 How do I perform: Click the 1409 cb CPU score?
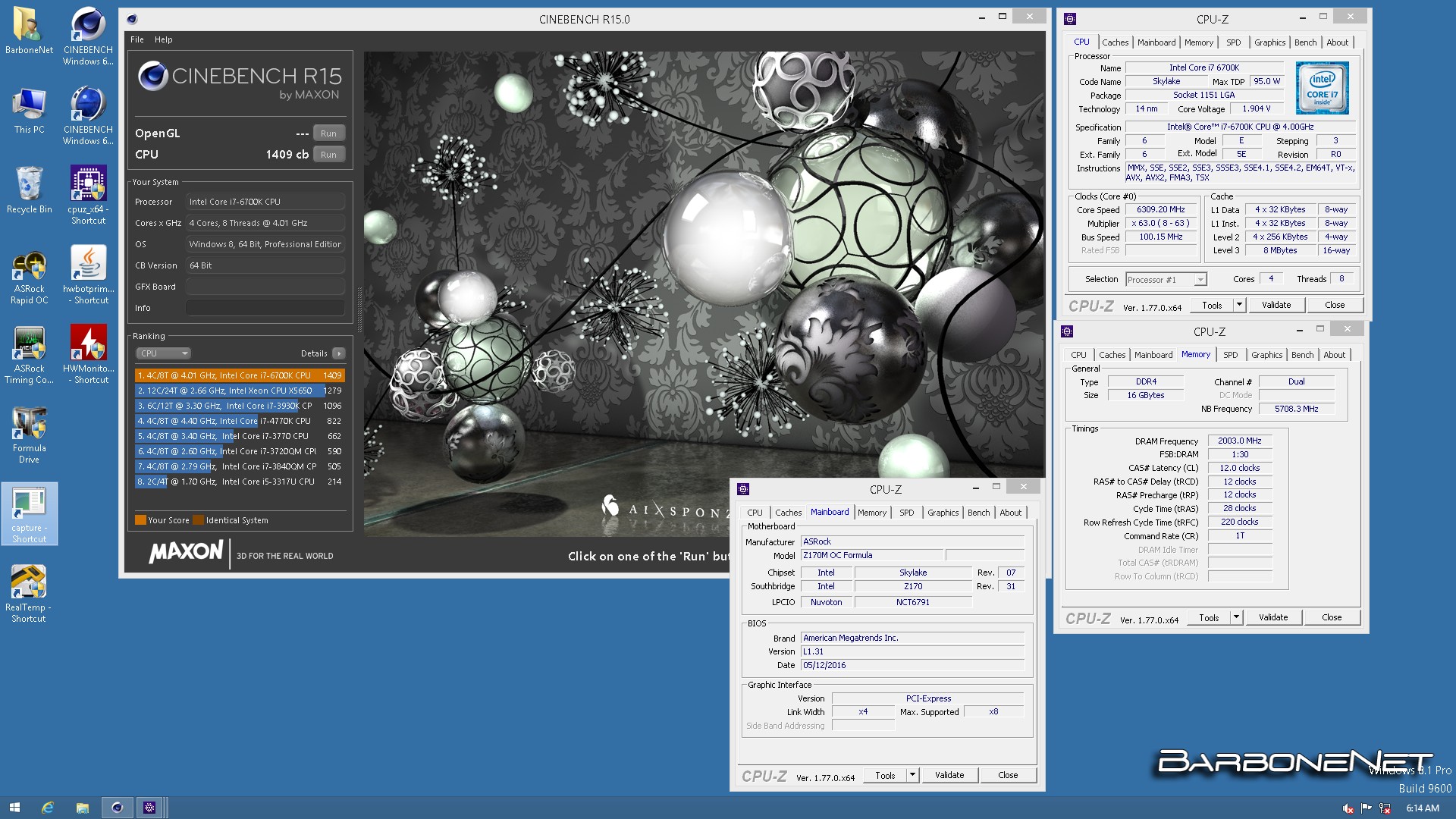287,154
